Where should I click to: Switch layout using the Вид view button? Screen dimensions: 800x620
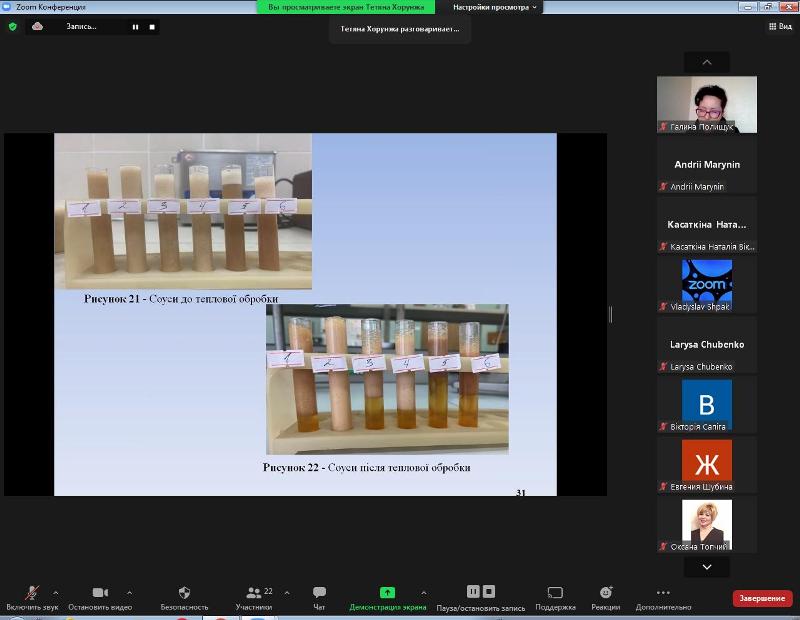[778, 27]
